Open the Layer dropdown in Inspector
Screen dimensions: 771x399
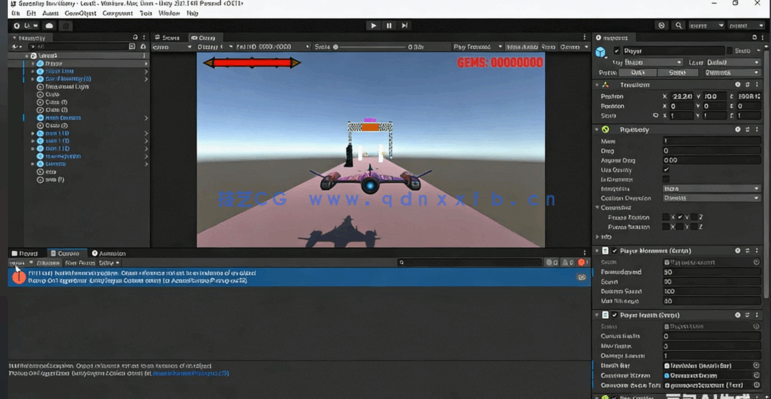[x=733, y=62]
